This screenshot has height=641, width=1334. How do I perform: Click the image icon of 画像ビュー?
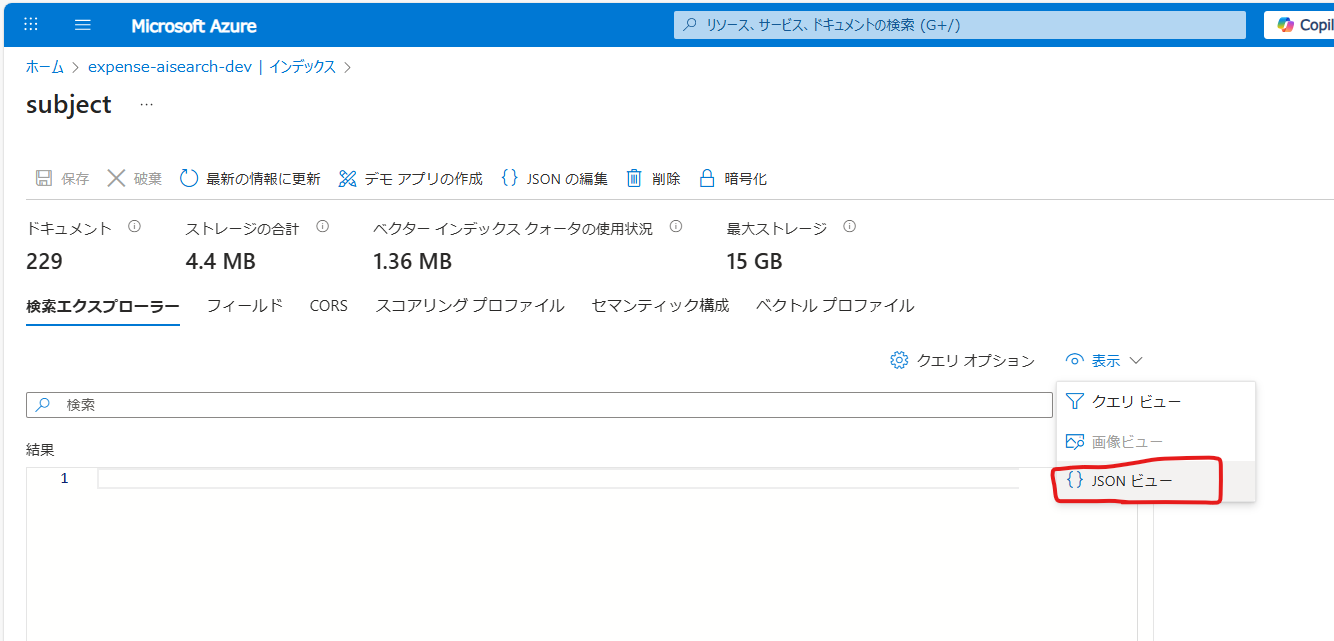point(1075,441)
